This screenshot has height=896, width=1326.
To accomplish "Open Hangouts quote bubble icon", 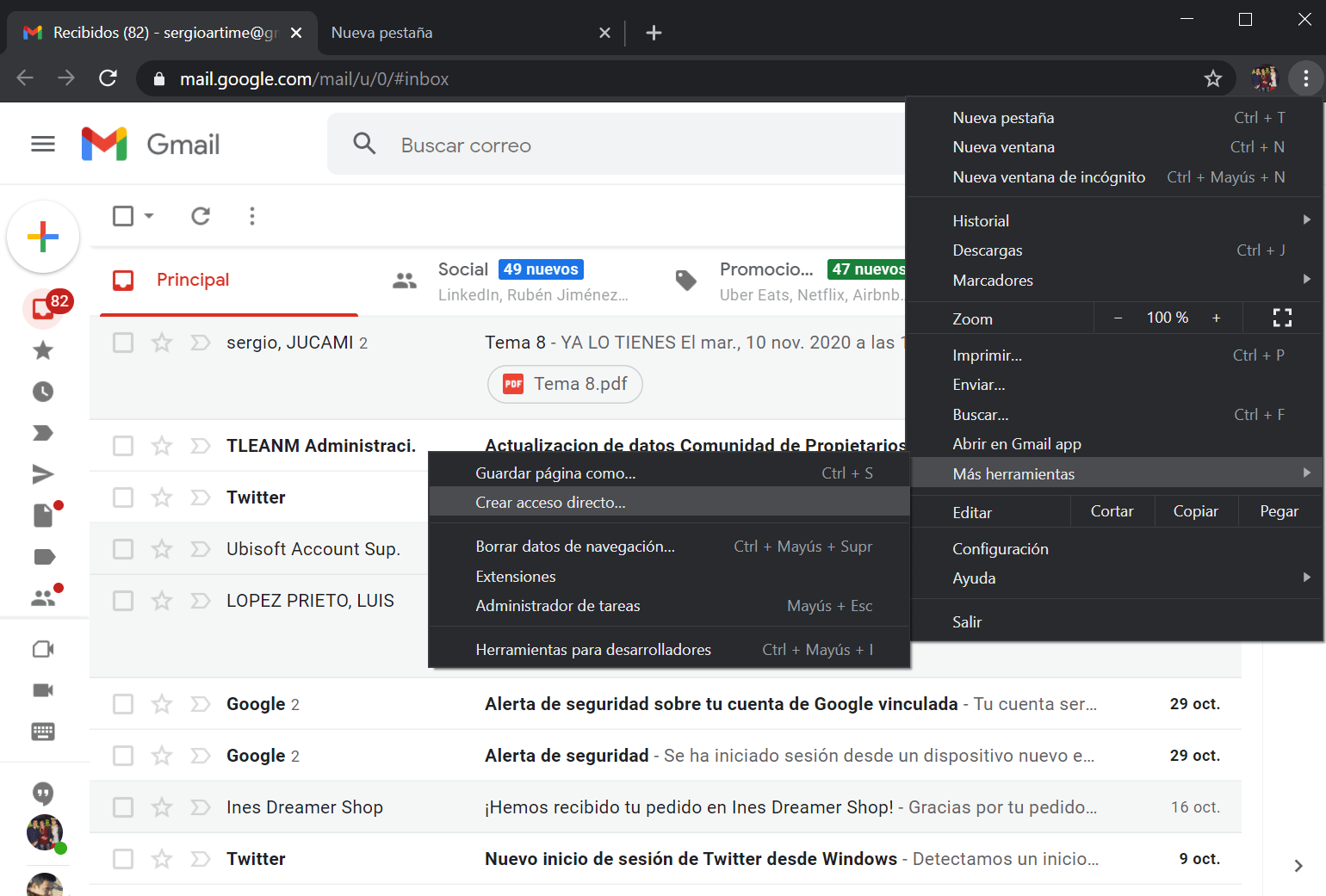I will [x=43, y=793].
